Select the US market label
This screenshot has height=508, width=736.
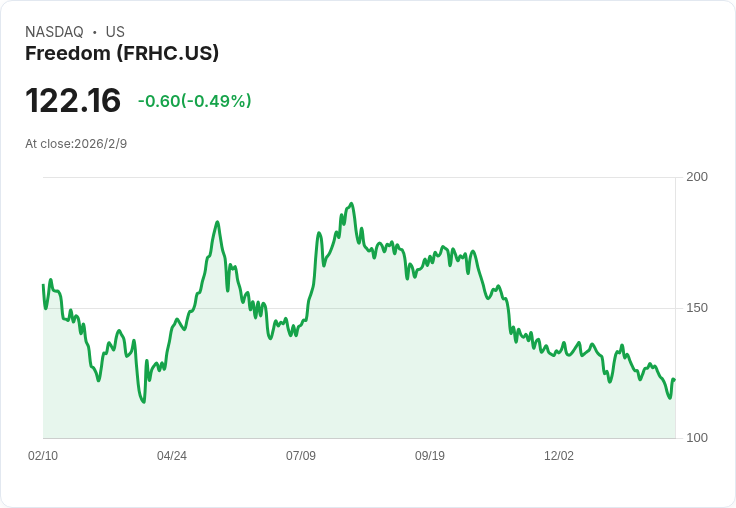coord(115,32)
